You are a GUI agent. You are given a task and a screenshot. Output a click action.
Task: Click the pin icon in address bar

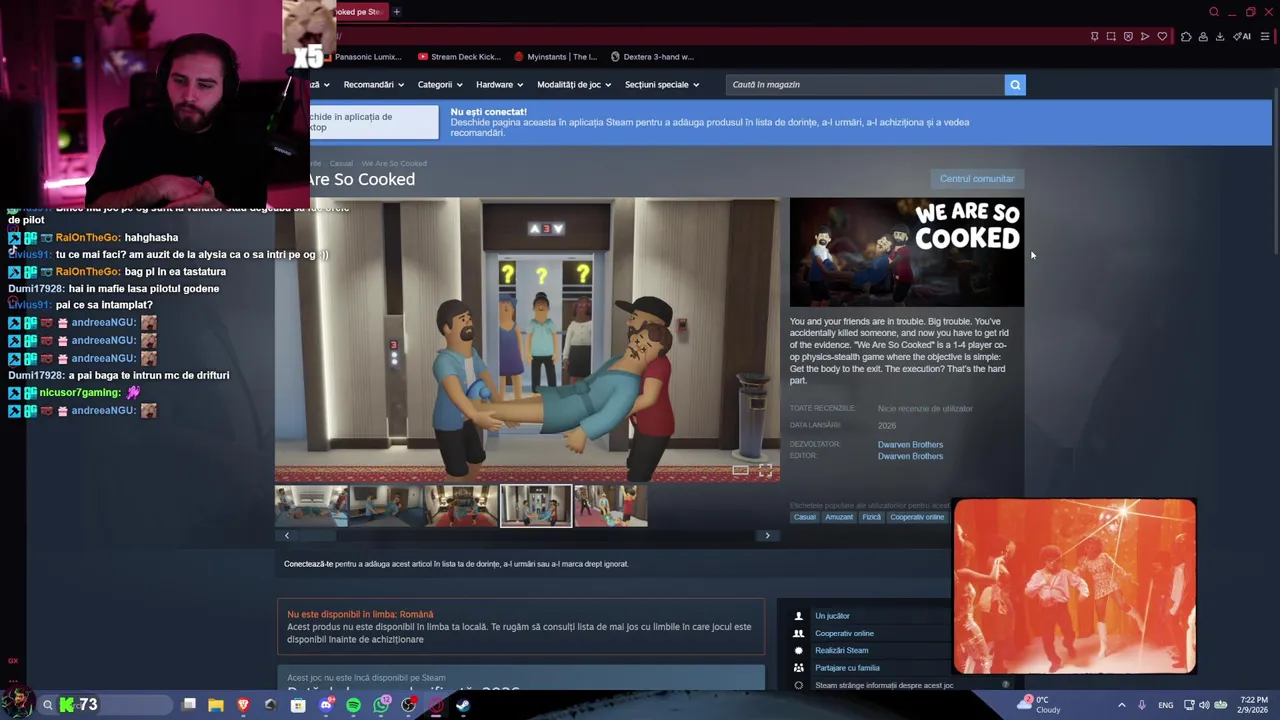[1095, 37]
